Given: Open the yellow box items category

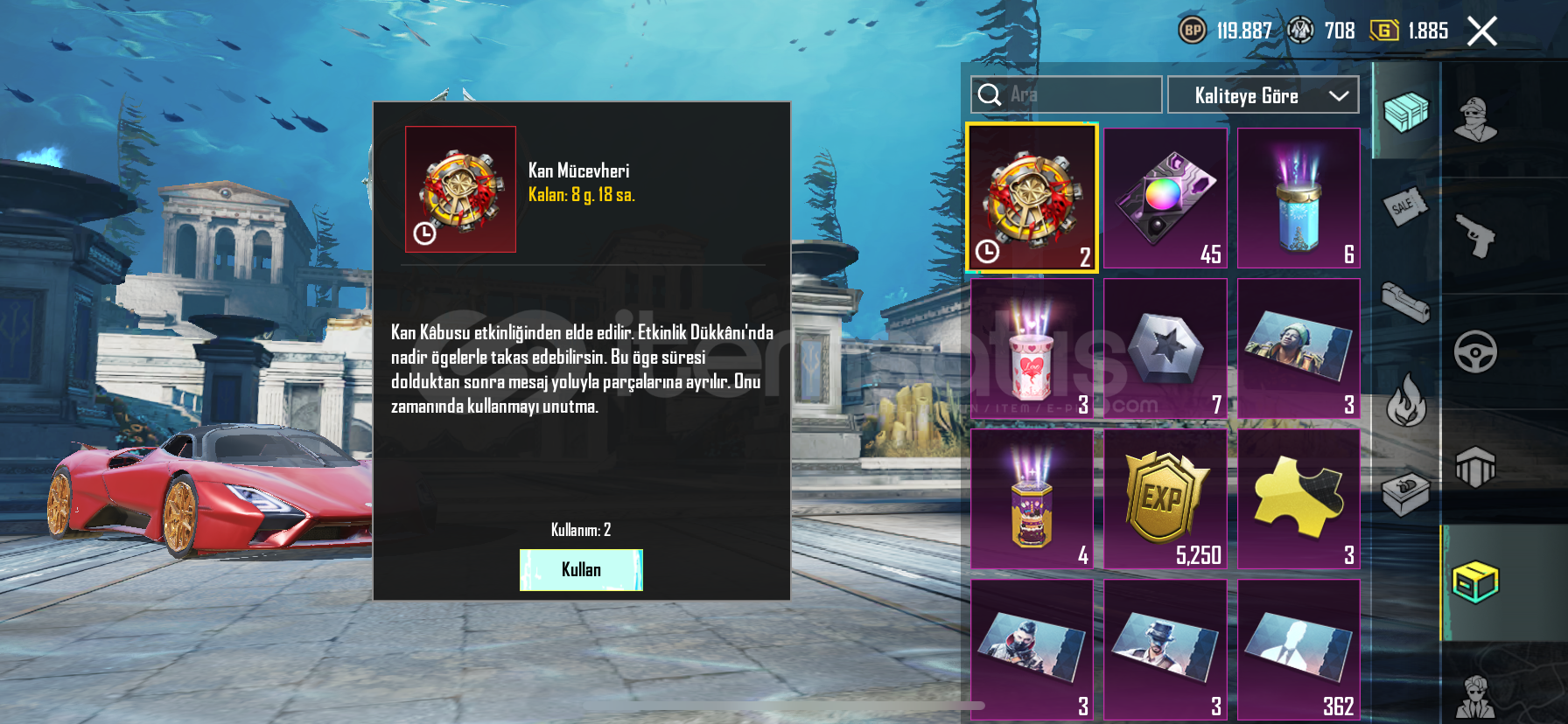Looking at the screenshot, I should (x=1476, y=582).
